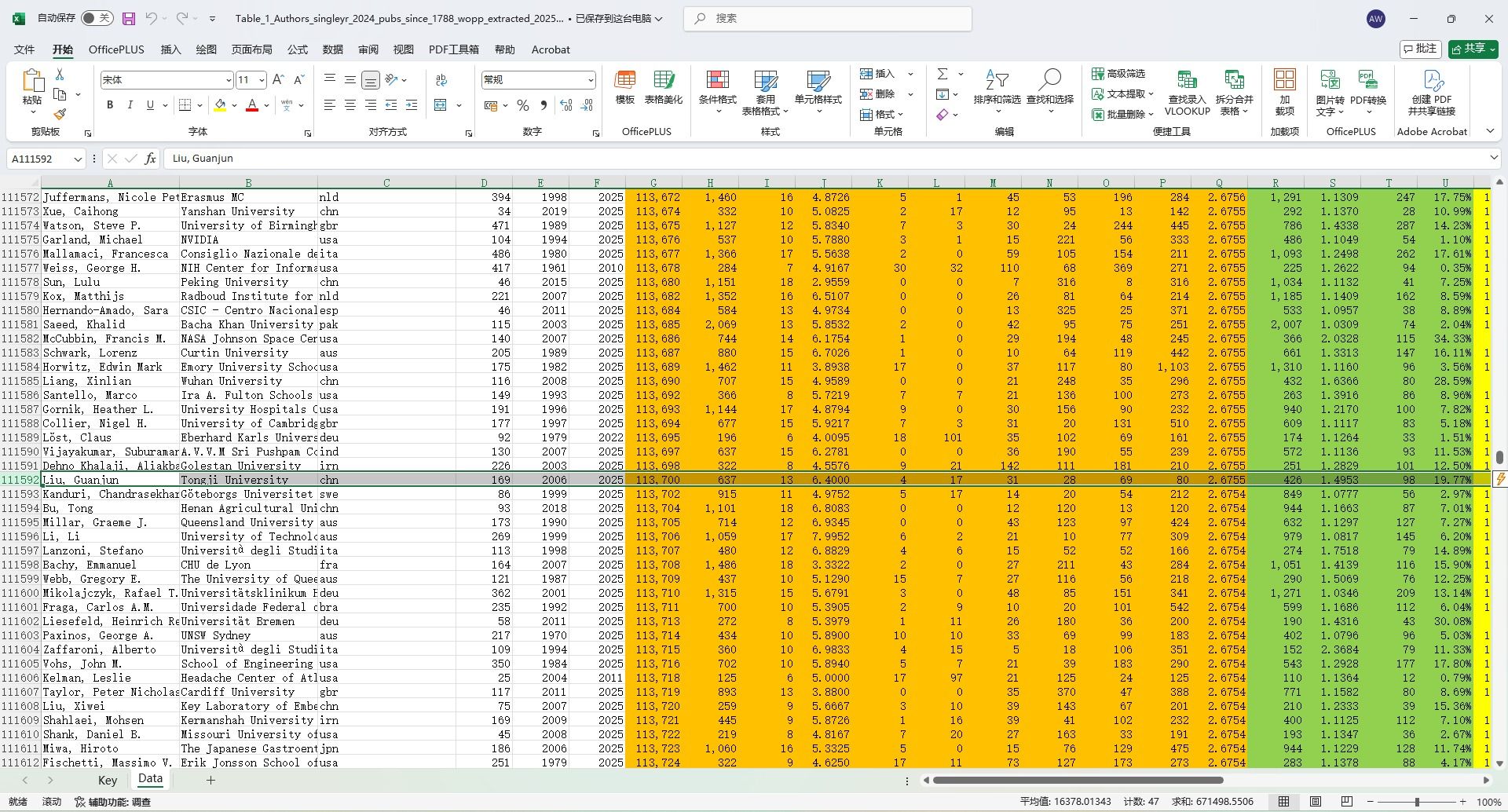Open the font name dropdown (宋体)
The width and height of the screenshot is (1508, 812).
click(228, 80)
